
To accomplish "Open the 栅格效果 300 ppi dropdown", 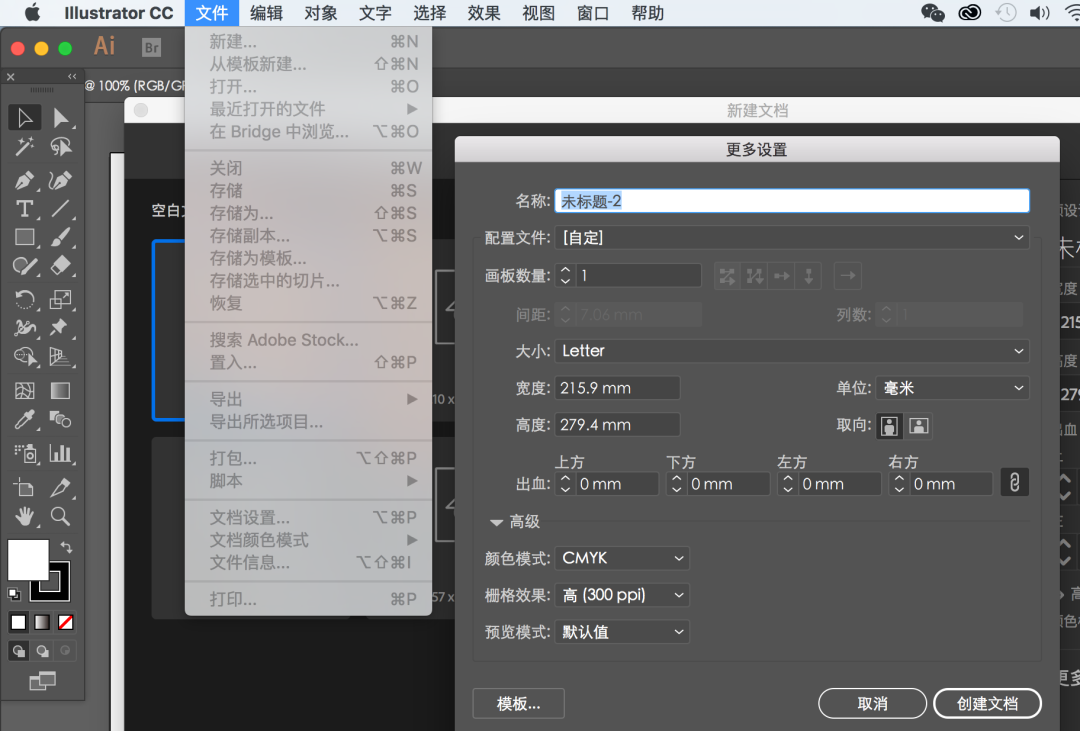I will coord(622,595).
